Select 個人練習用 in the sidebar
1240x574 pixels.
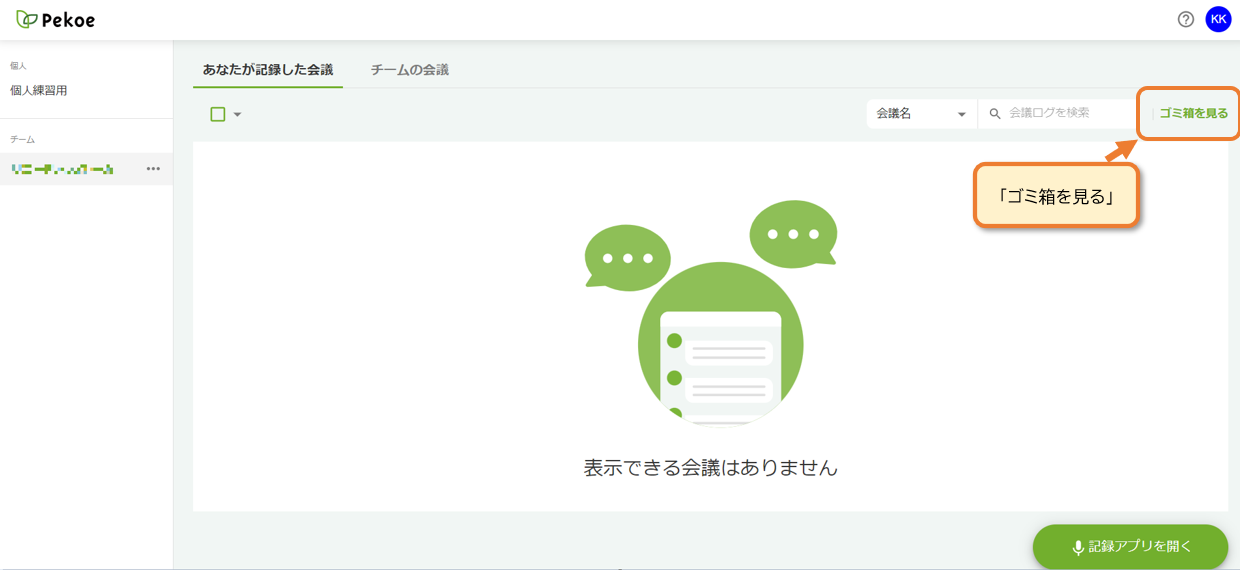click(39, 90)
